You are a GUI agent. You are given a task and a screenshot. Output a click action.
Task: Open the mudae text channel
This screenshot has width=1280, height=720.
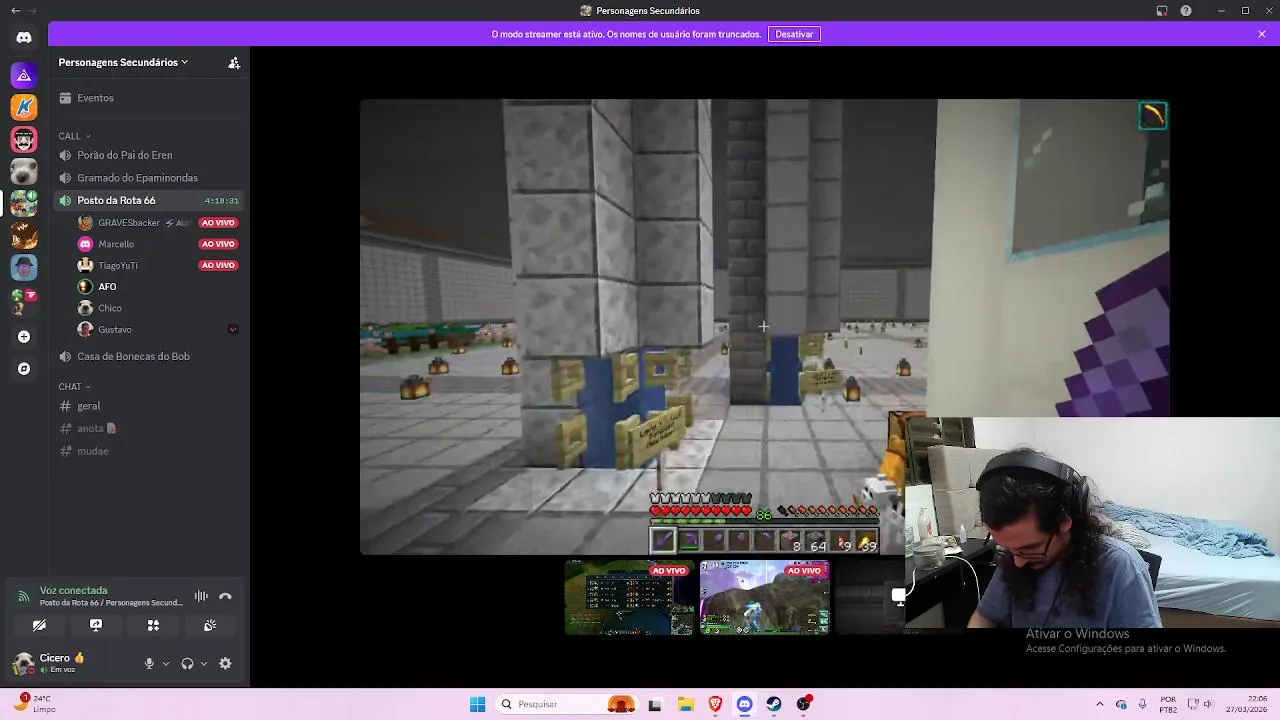click(149, 451)
